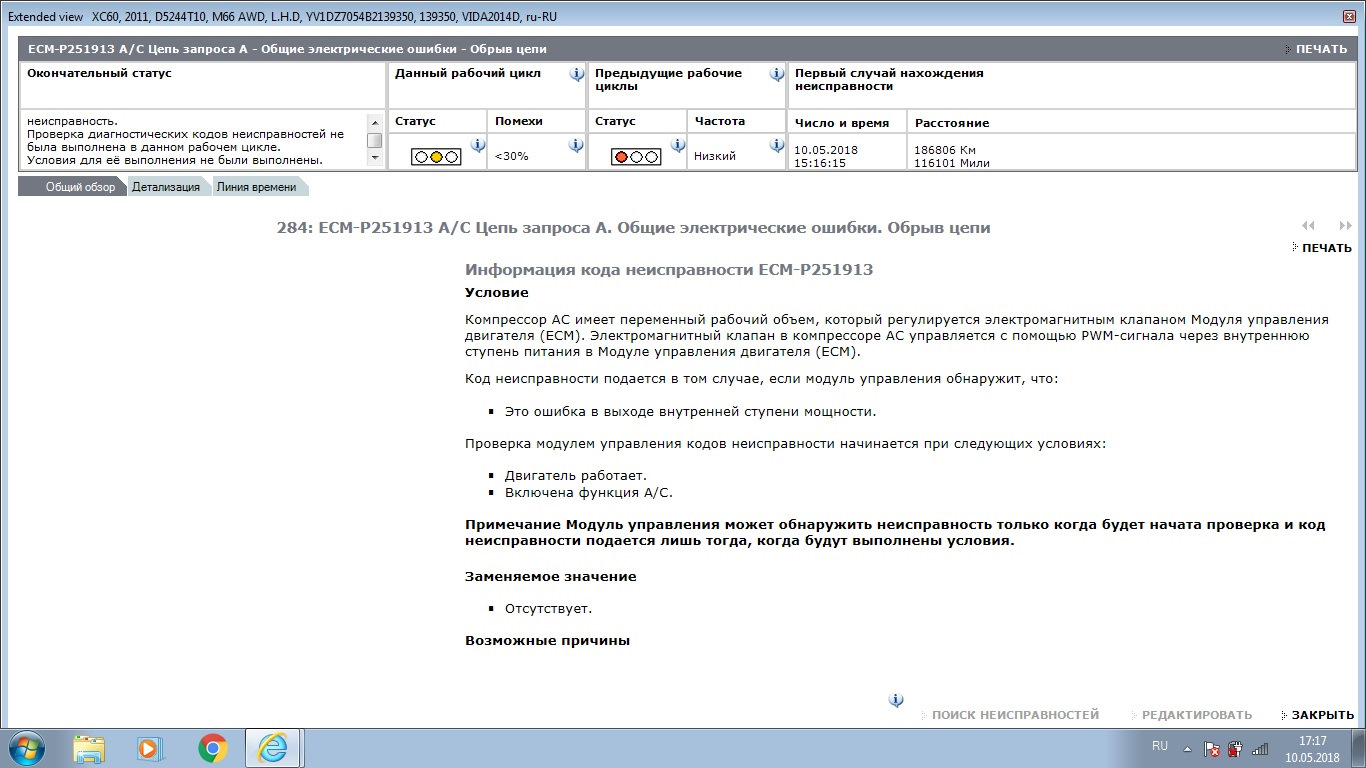Screen dimensions: 1366x768
Task: Click the "186806 Км" distance value
Action: [945, 150]
